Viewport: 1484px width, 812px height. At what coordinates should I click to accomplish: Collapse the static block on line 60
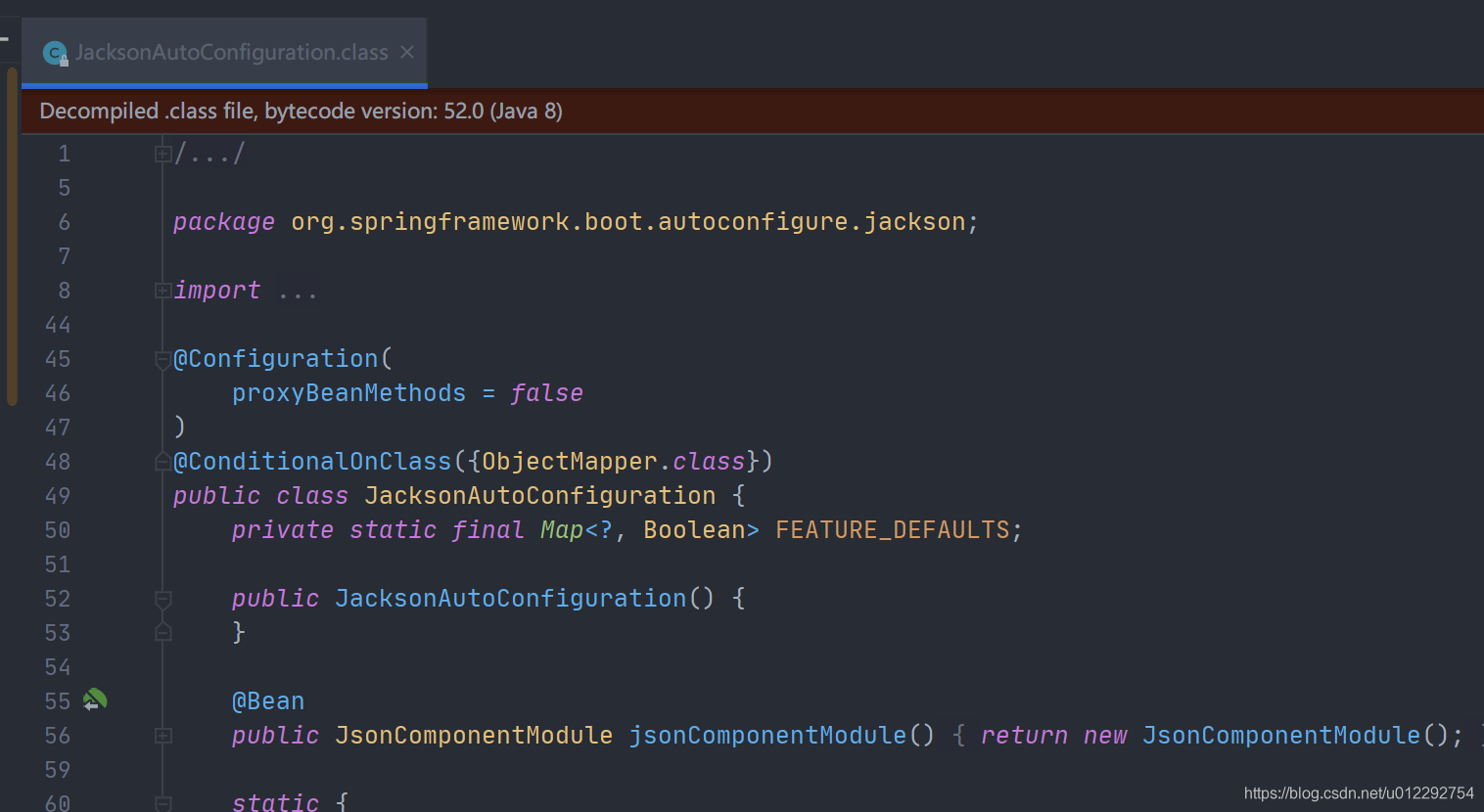pos(162,803)
